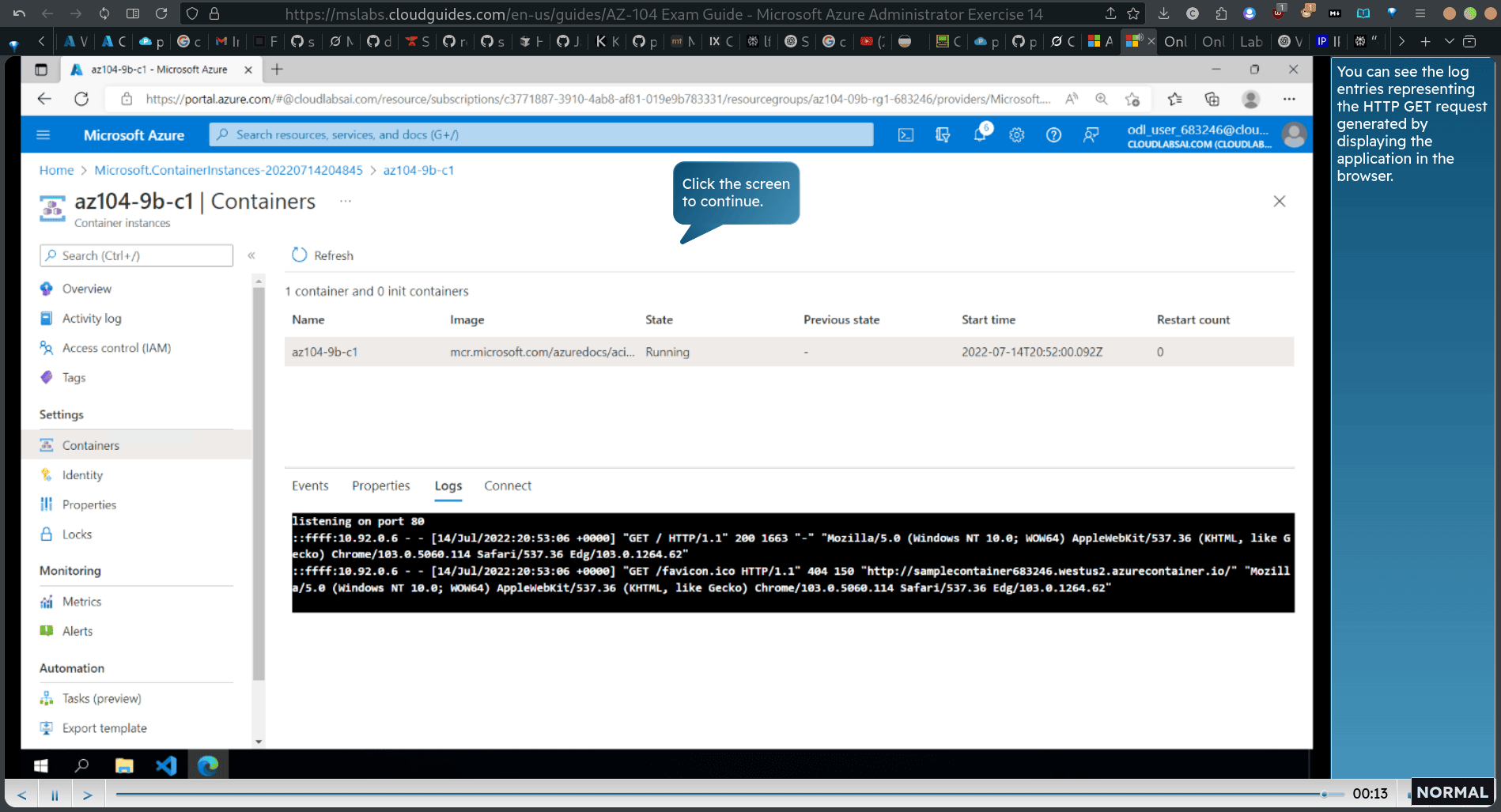Open the Azure notifications bell
Viewport: 1501px width, 812px height.
click(x=980, y=135)
